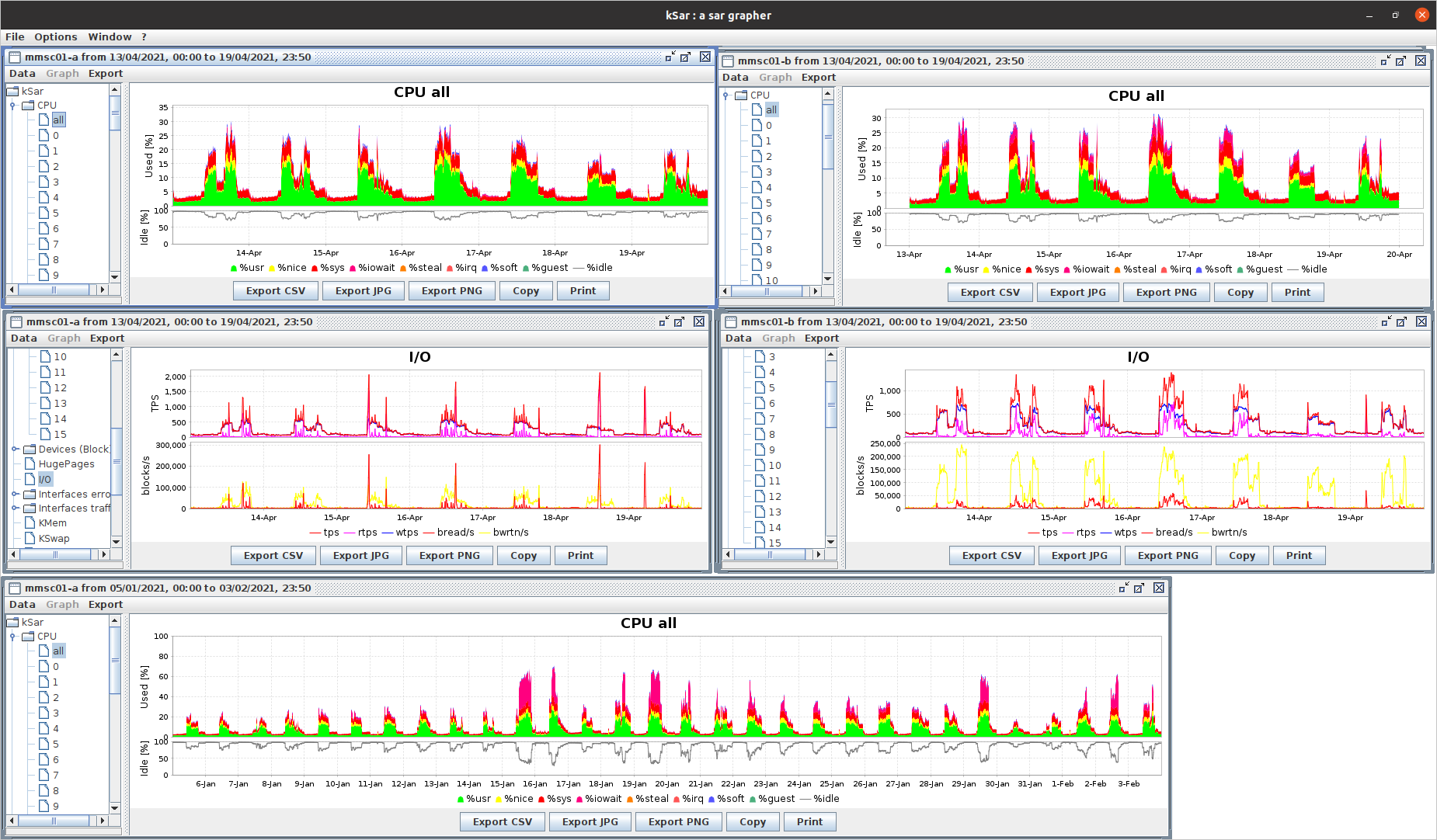Click Export JPG in top-right mmsc01-b CPU window
The width and height of the screenshot is (1437, 840).
coord(1077,292)
